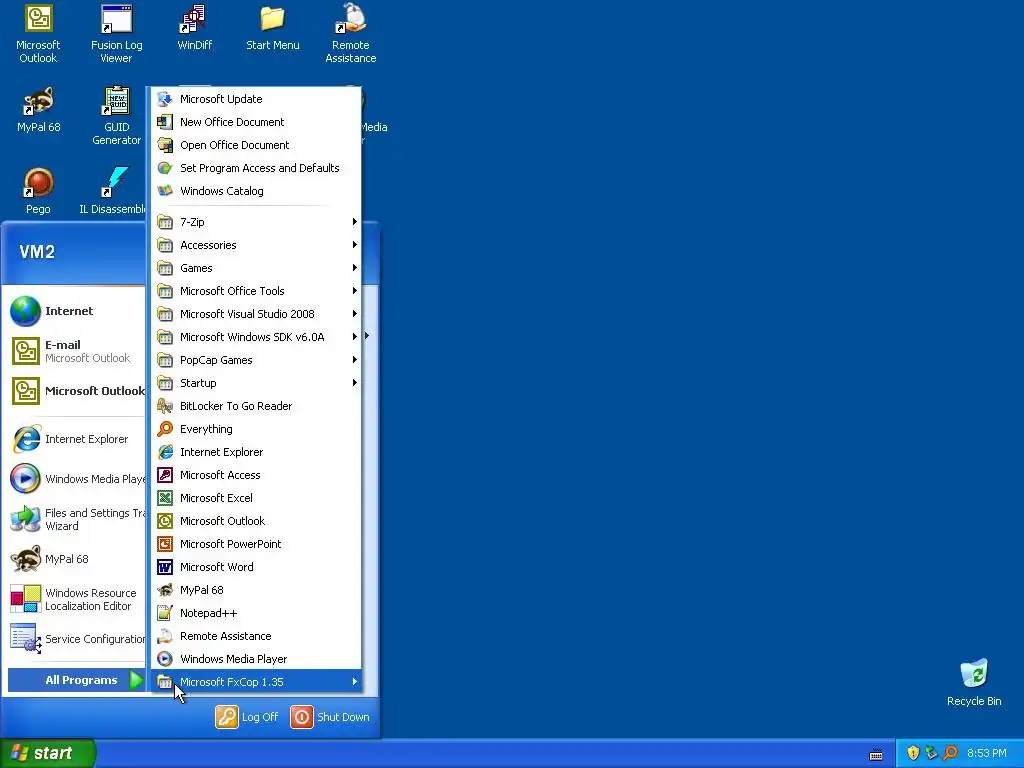Viewport: 1024px width, 768px height.
Task: Open Internet Explorer in Start menu left pane
Action: 76,440
